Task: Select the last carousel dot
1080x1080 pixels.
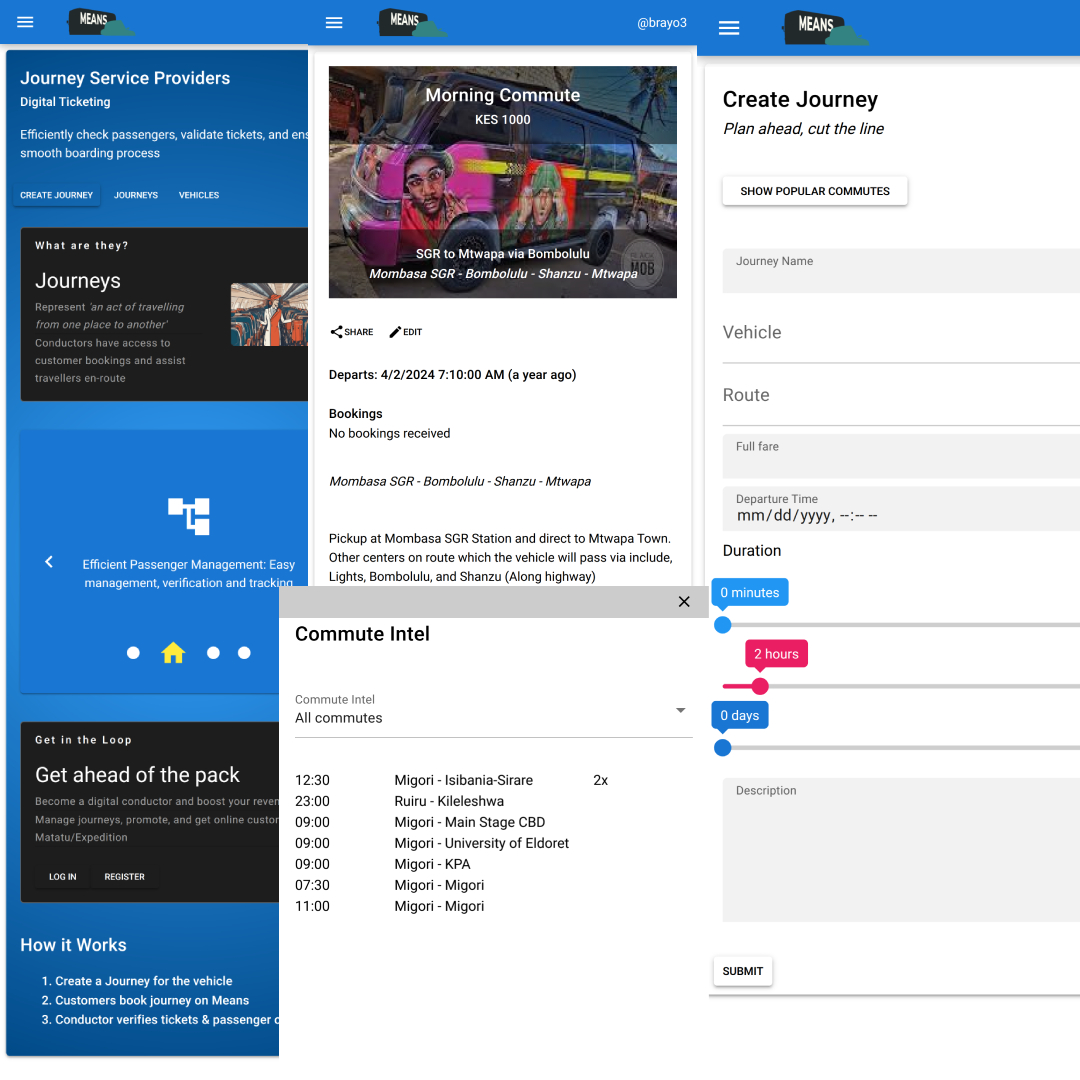Action: 244,653
